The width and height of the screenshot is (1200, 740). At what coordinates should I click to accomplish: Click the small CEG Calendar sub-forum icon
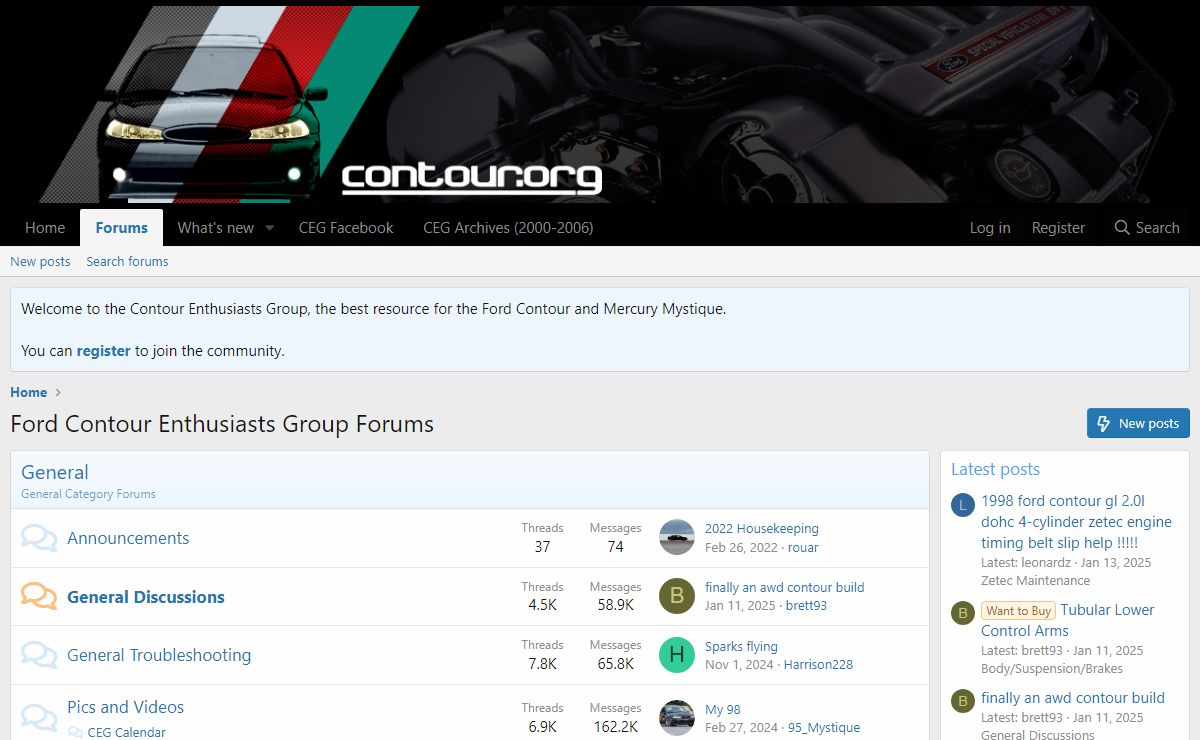76,732
